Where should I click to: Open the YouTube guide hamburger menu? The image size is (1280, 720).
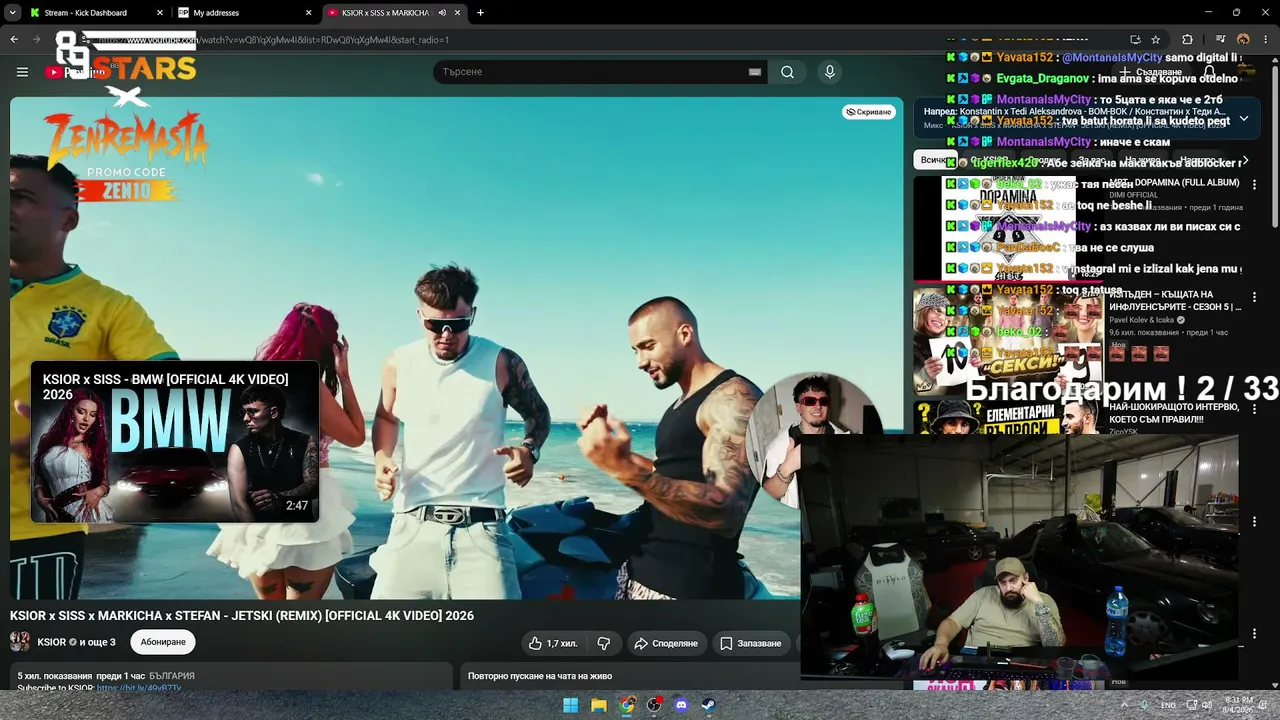(x=22, y=72)
